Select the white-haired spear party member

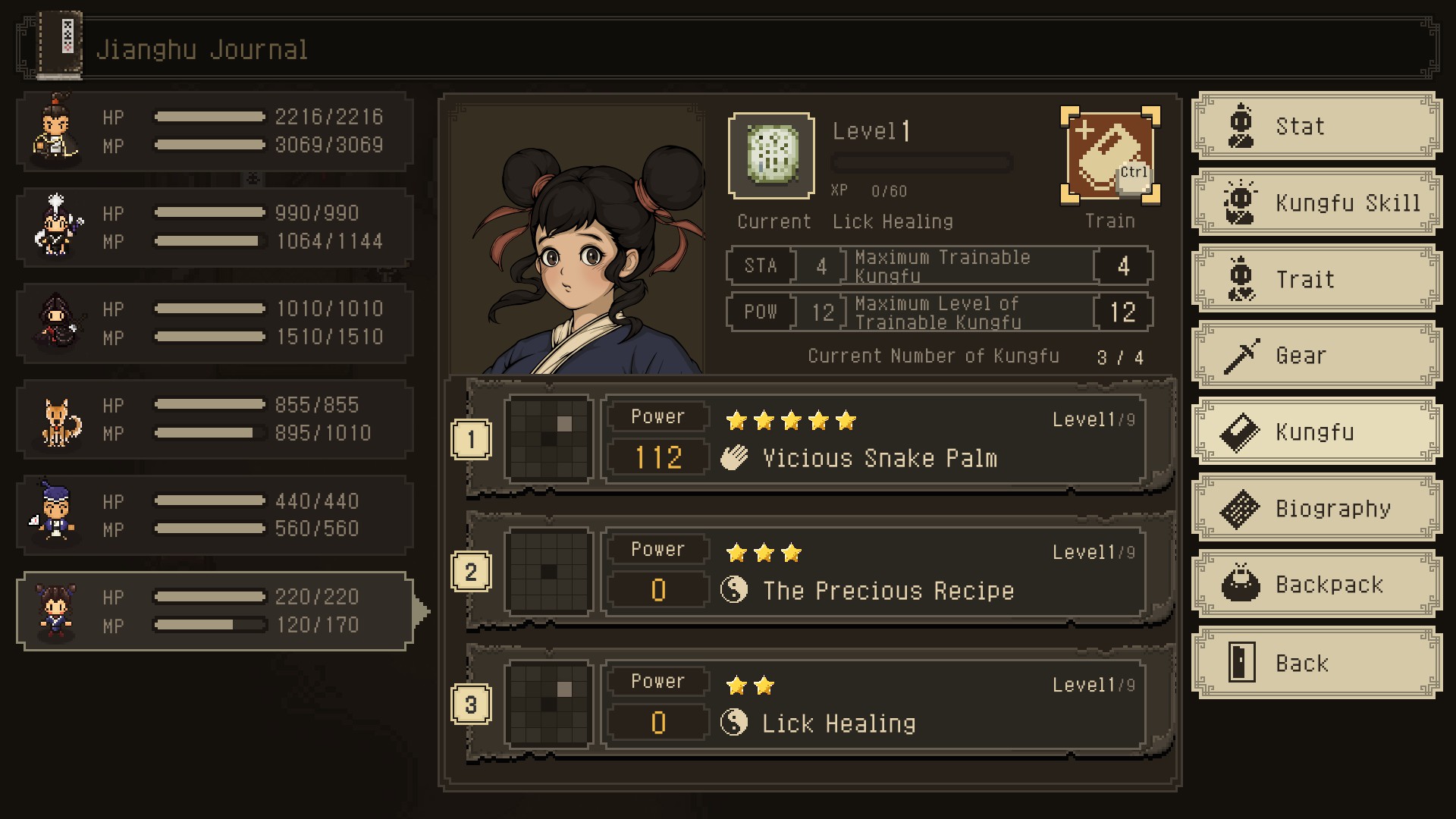click(215, 227)
